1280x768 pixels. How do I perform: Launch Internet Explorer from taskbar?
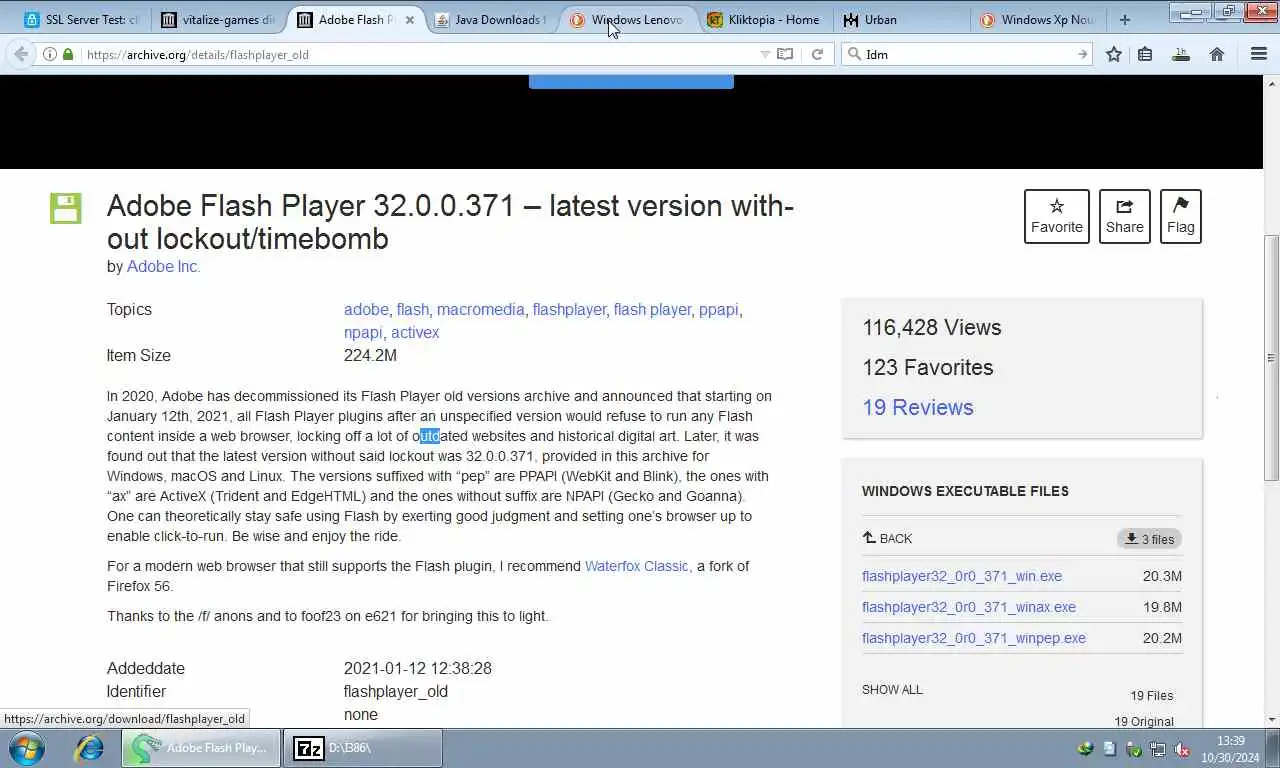tap(89, 748)
